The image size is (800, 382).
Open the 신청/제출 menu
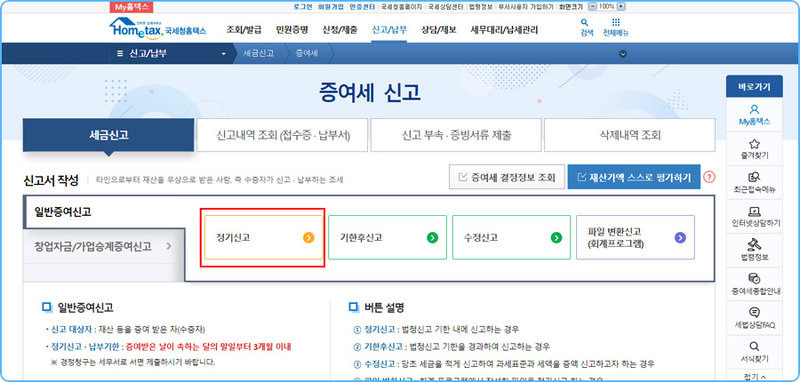tap(340, 30)
